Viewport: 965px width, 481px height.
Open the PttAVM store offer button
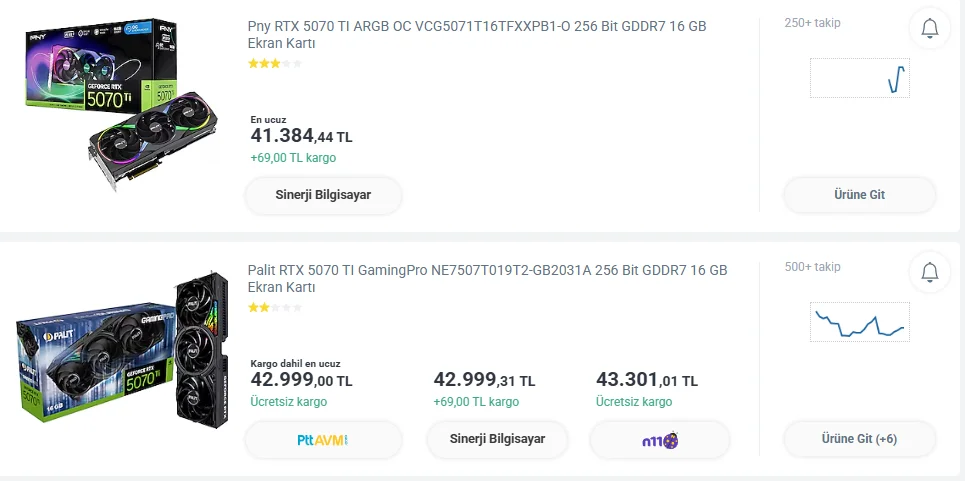323,439
